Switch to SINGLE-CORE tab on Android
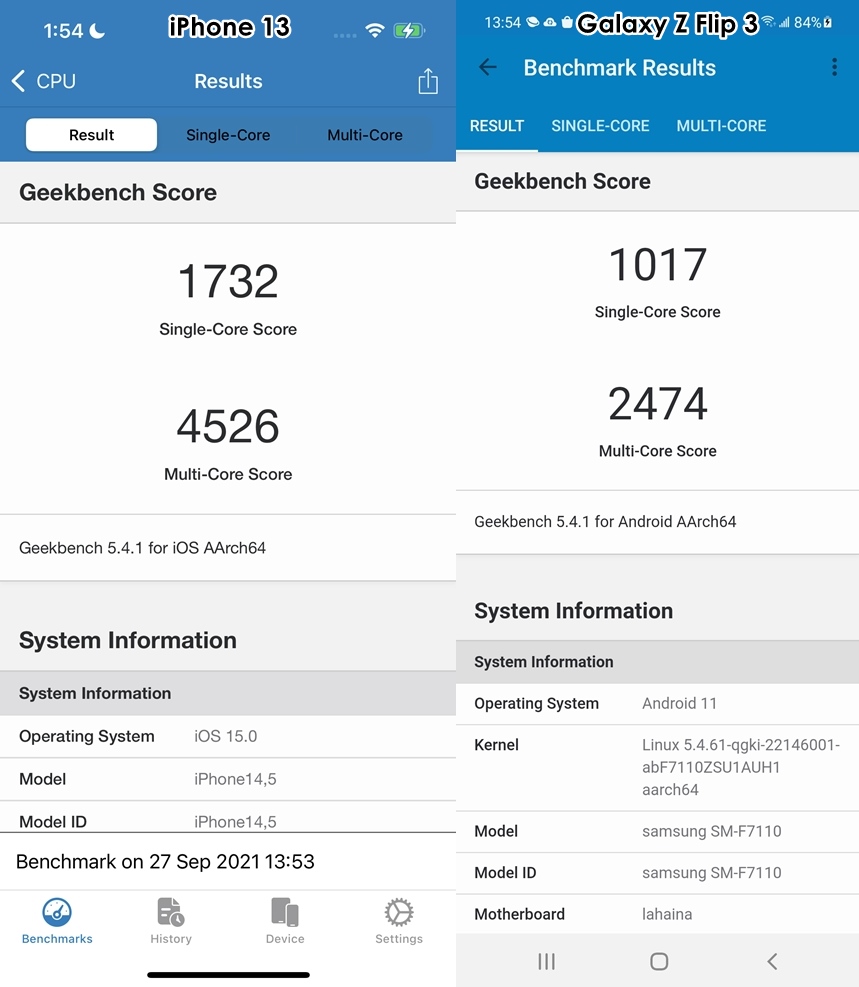Image resolution: width=859 pixels, height=987 pixels. (x=600, y=126)
